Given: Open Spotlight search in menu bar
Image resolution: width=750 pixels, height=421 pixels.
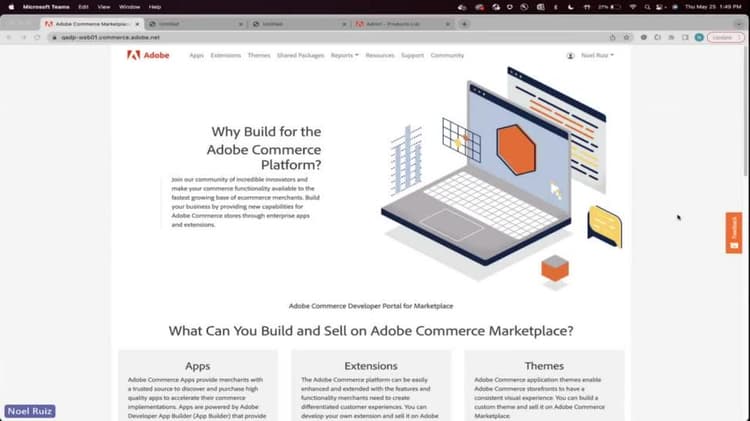Looking at the screenshot, I should (647, 7).
